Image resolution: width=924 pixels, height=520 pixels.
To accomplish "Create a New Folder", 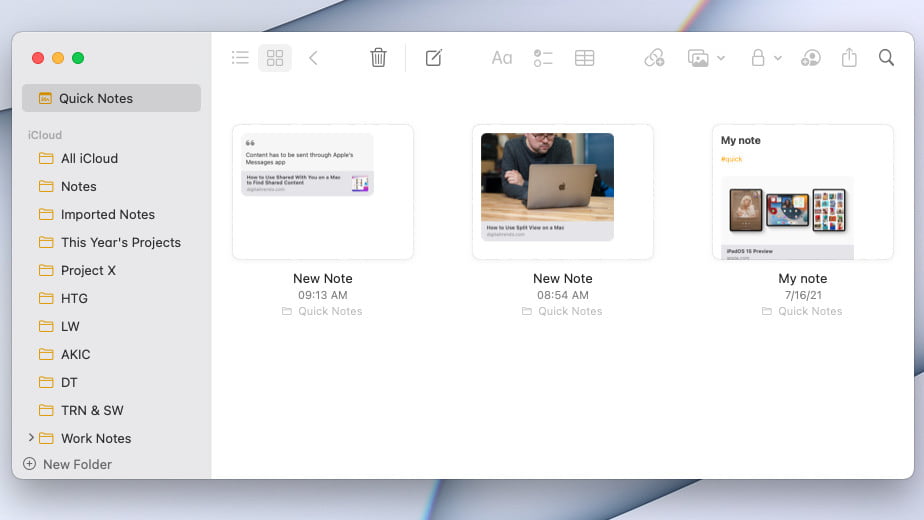I will pos(67,464).
